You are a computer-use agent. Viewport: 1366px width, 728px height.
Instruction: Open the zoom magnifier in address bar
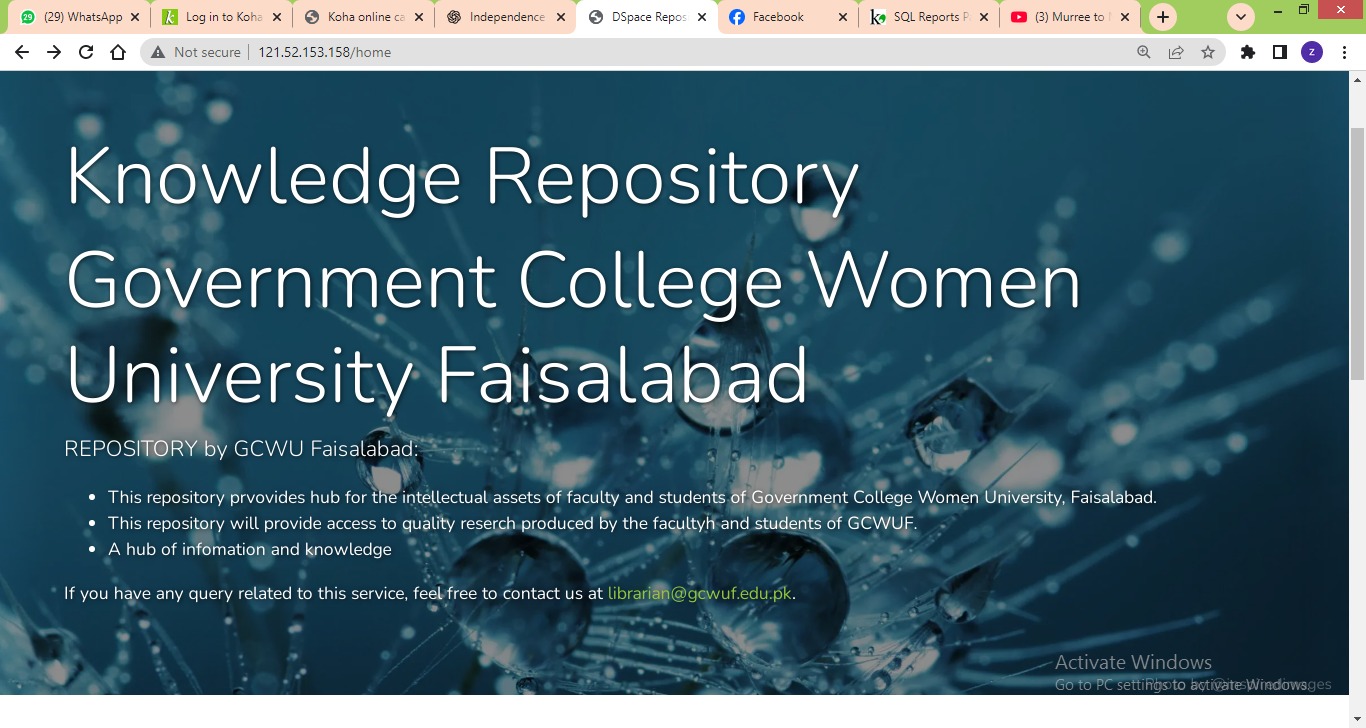point(1144,52)
